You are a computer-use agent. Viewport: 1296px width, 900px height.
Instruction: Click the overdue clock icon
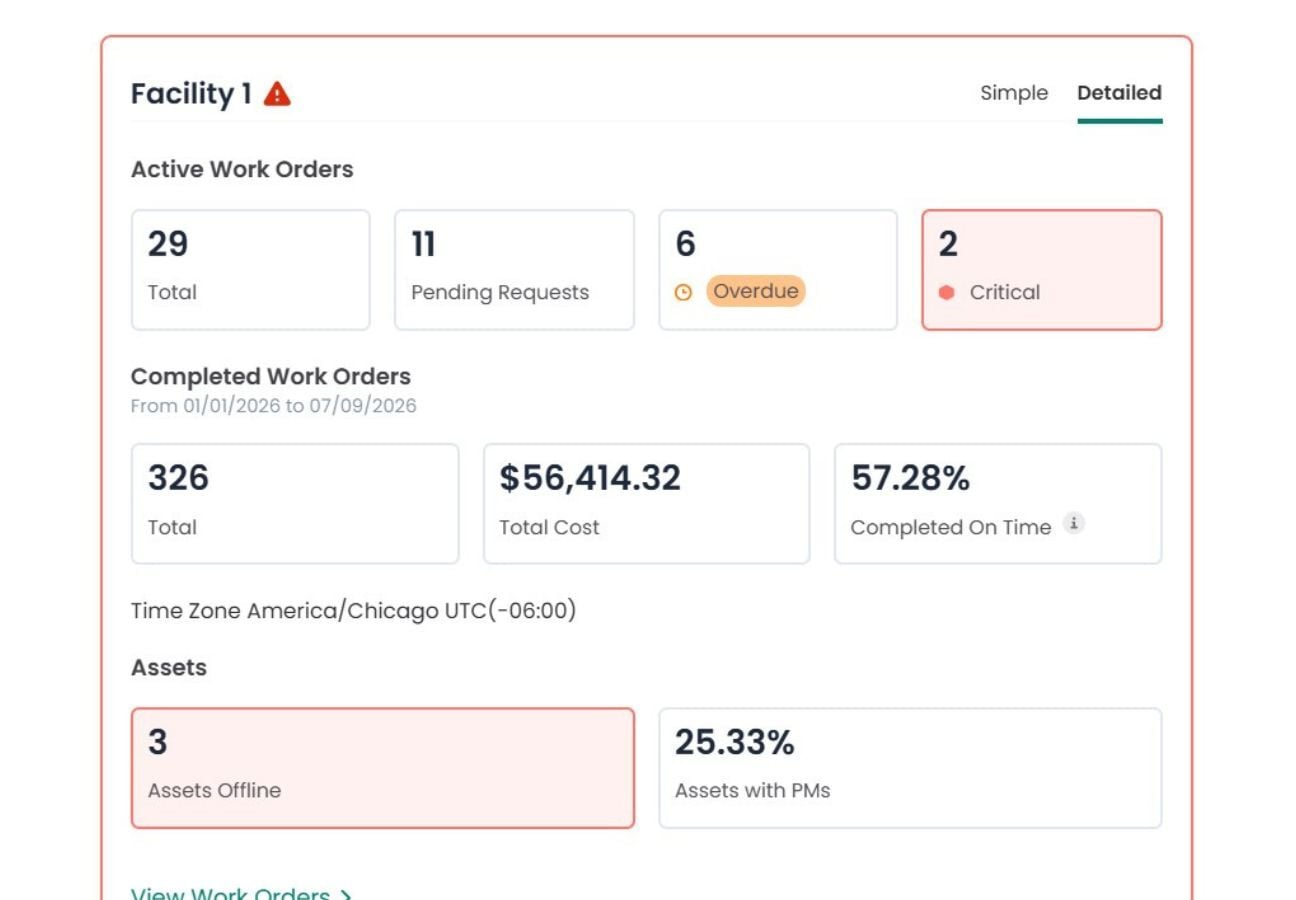[x=683, y=293]
